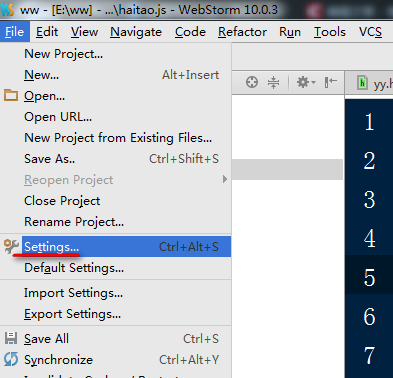
Task: Open the Edit menu
Action: coord(47,32)
